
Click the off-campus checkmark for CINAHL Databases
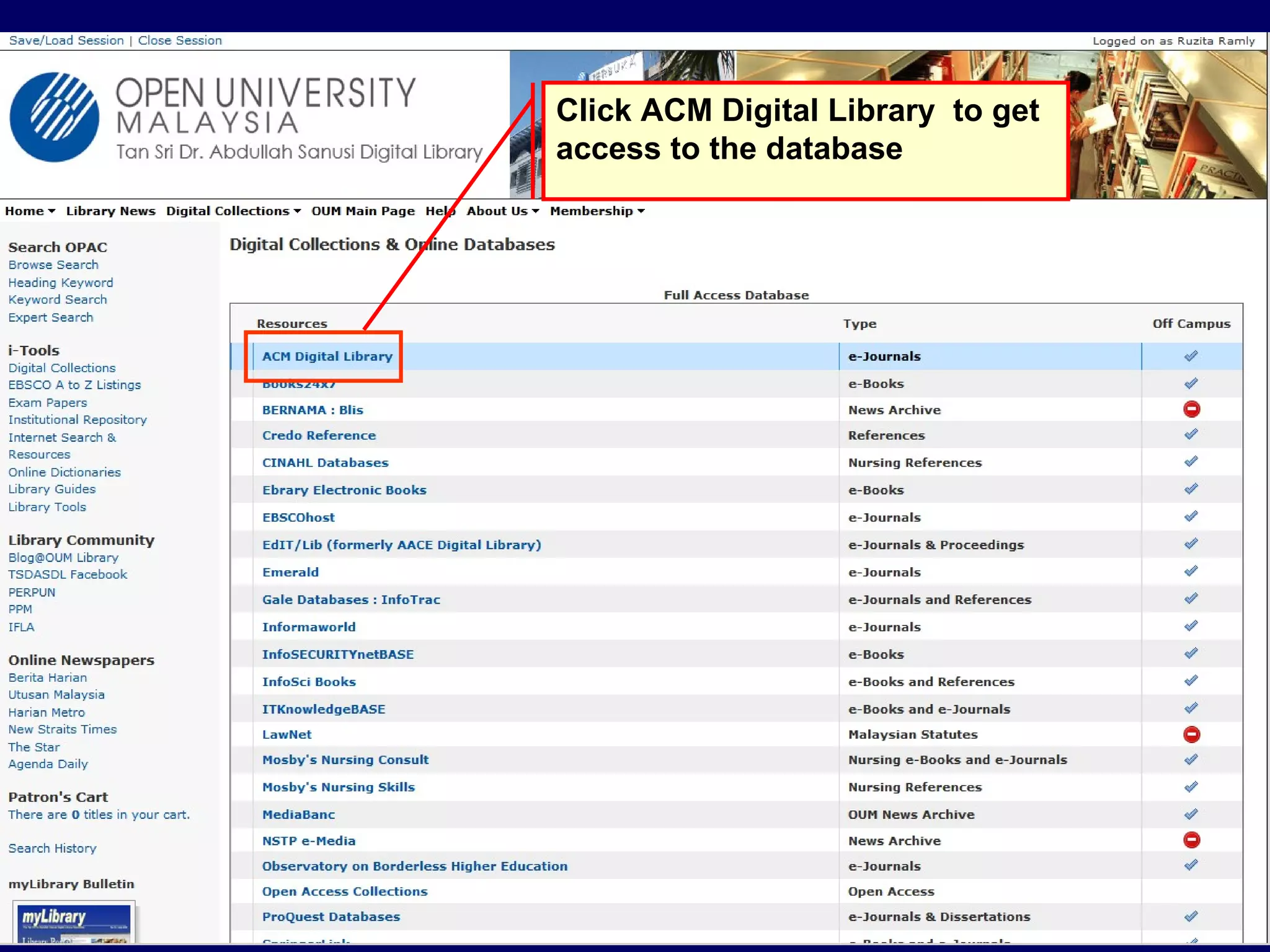point(1191,462)
